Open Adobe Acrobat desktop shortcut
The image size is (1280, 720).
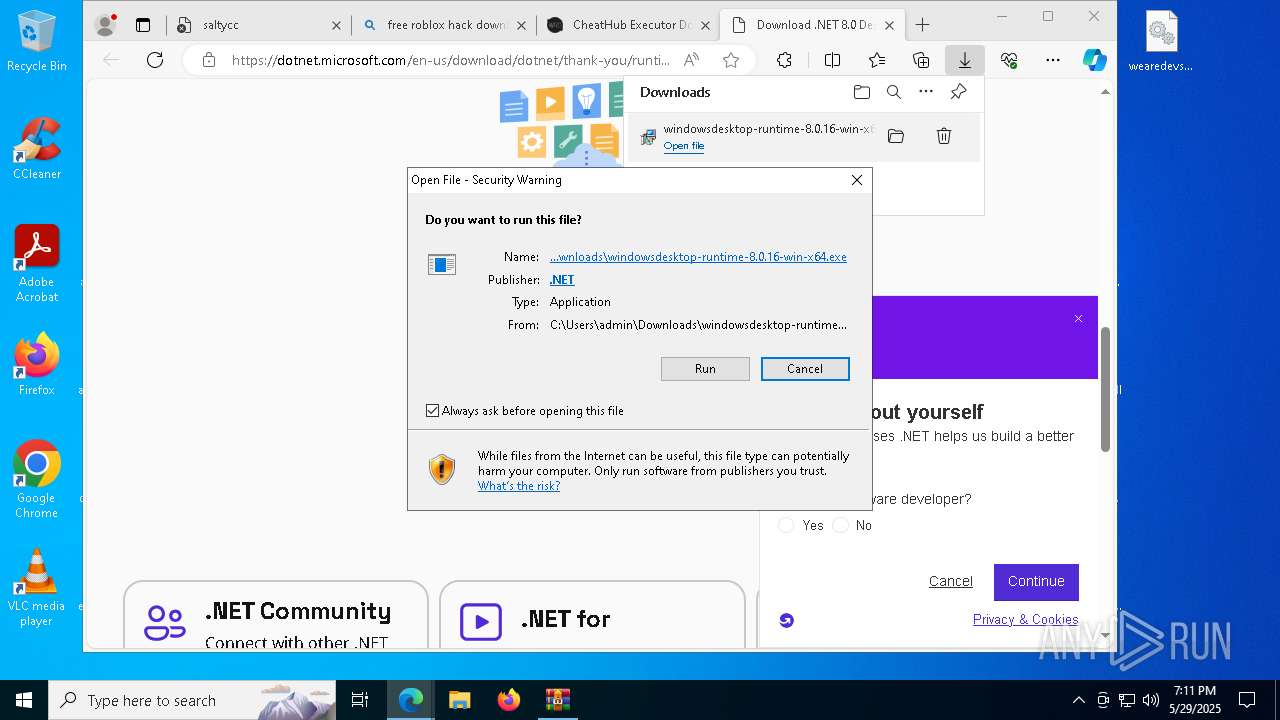click(x=37, y=263)
